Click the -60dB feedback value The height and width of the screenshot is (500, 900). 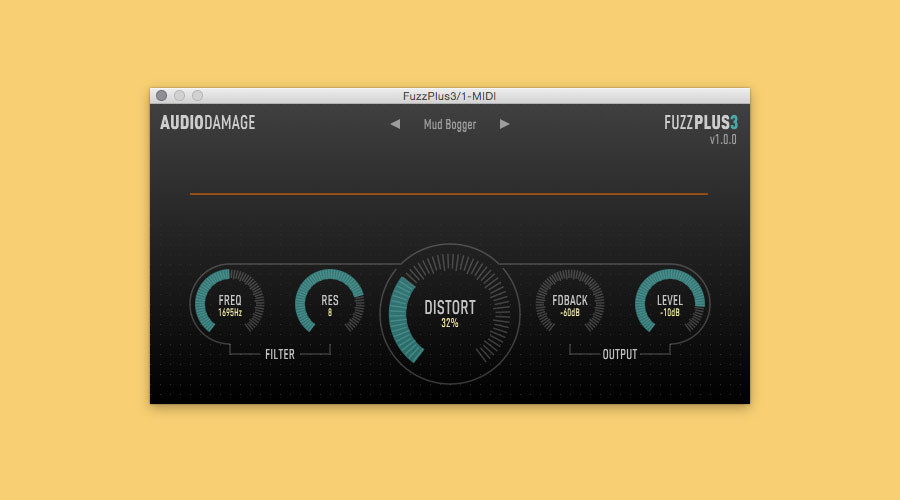click(x=569, y=313)
